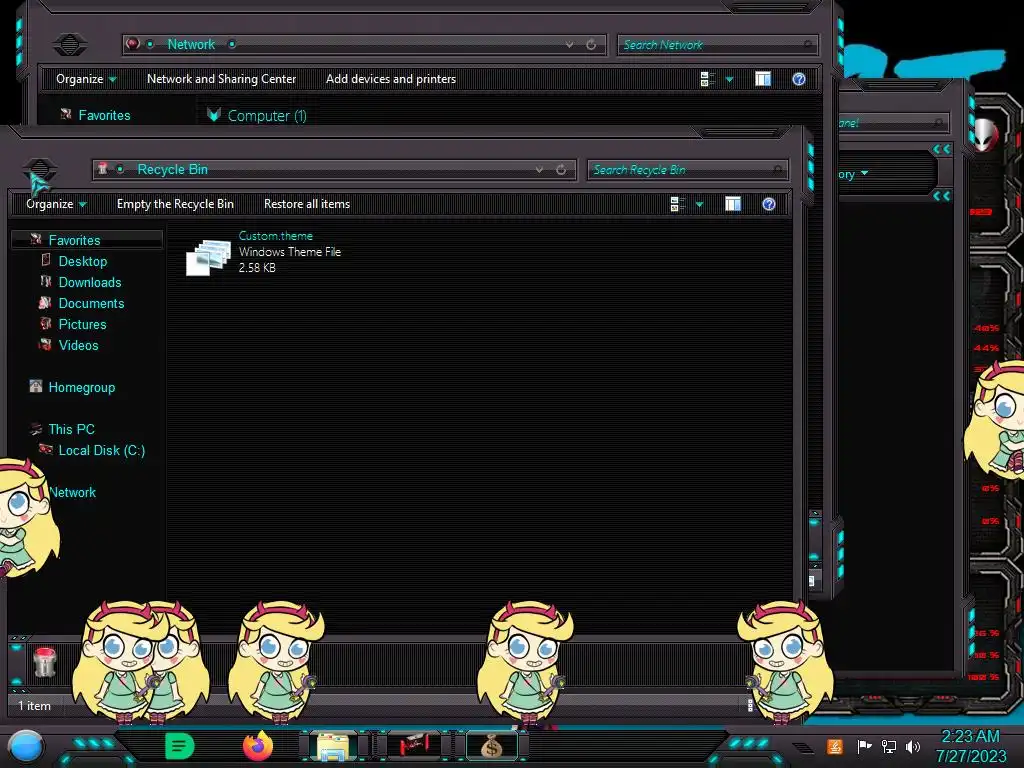The height and width of the screenshot is (768, 1024).
Task: Focus the Search Recycle Bin field
Action: point(688,170)
